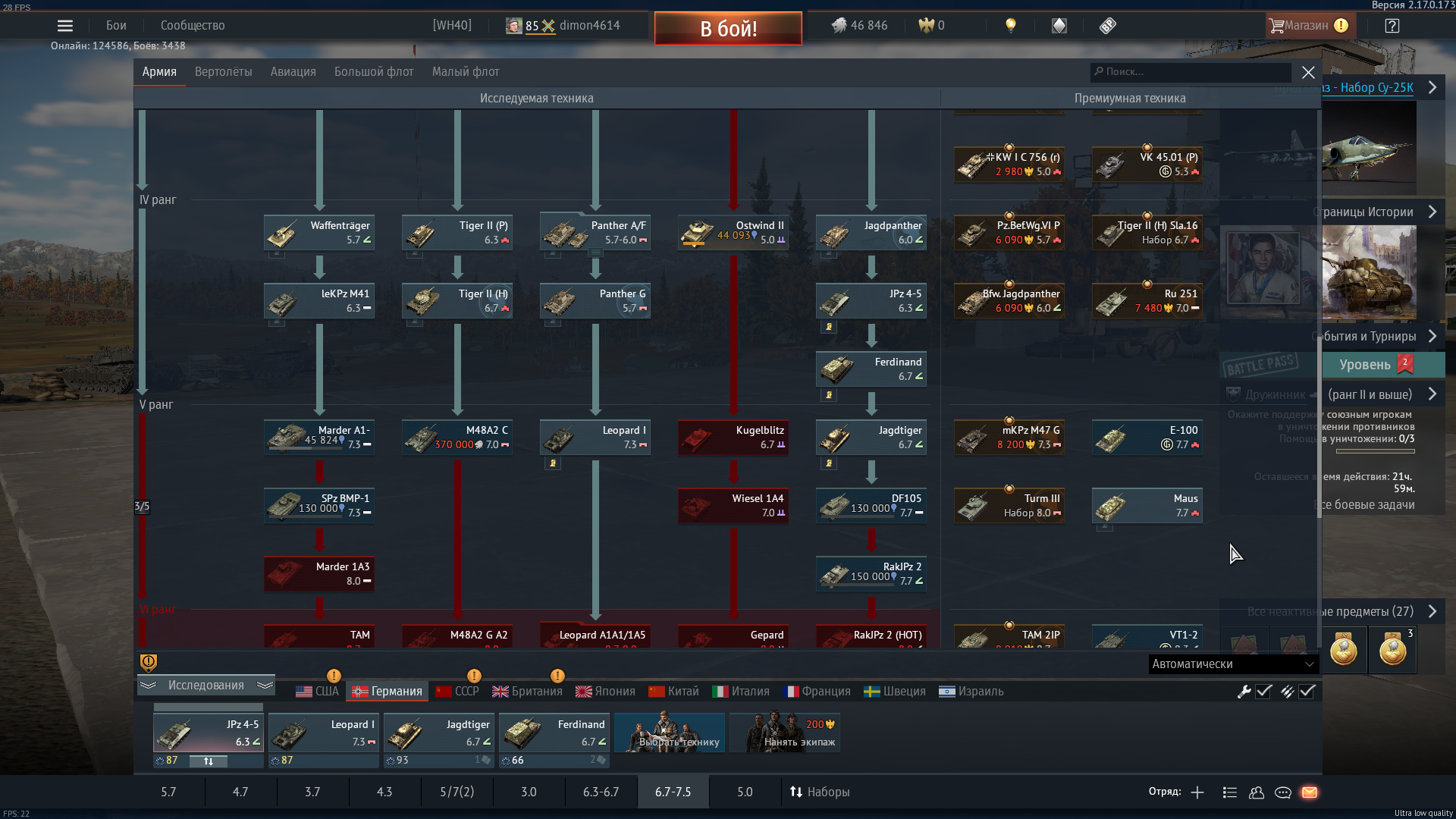Select the Британия nation tab
This screenshot has width=1456, height=819.
click(x=527, y=692)
